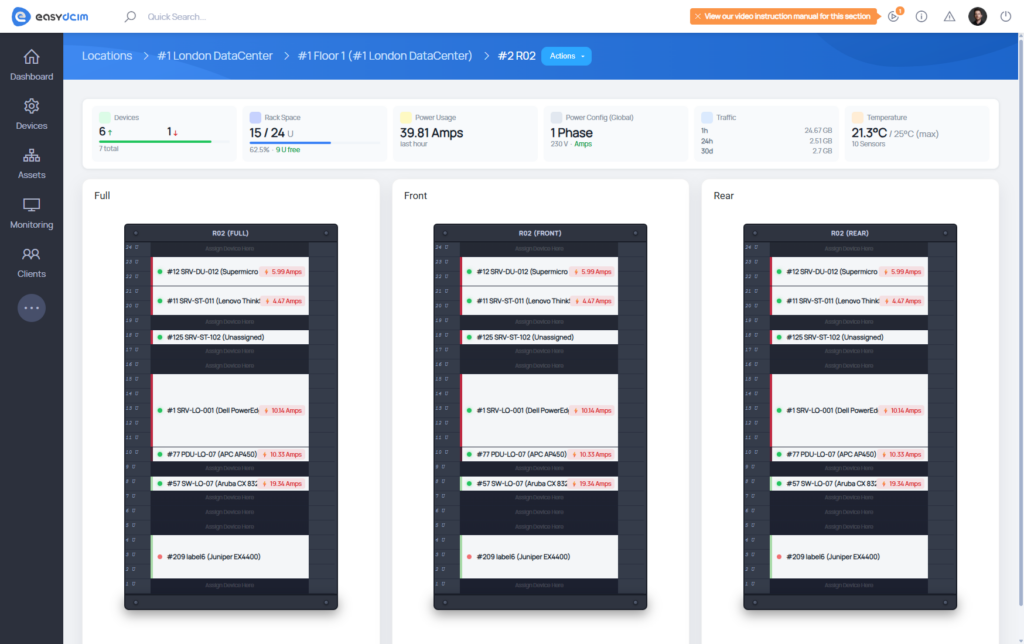Click the Locations breadcrumb link
The image size is (1024, 644).
[x=107, y=56]
